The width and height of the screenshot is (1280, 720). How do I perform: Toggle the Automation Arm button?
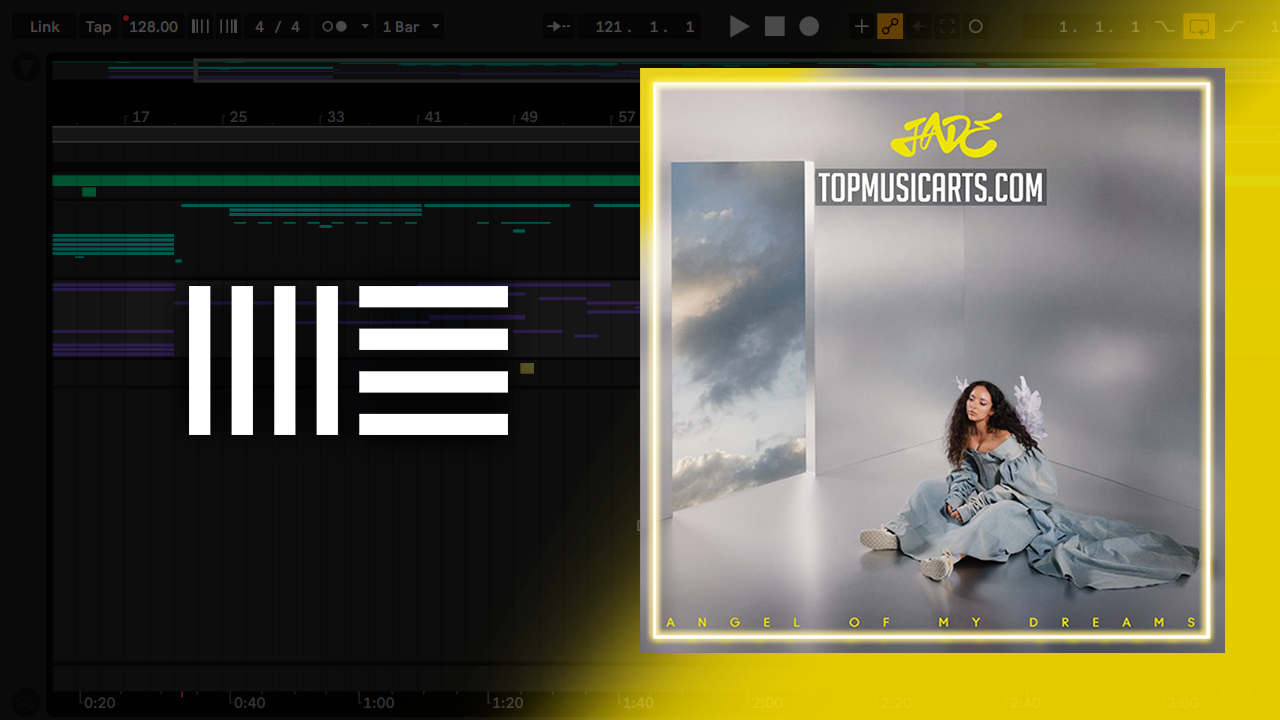pos(890,27)
